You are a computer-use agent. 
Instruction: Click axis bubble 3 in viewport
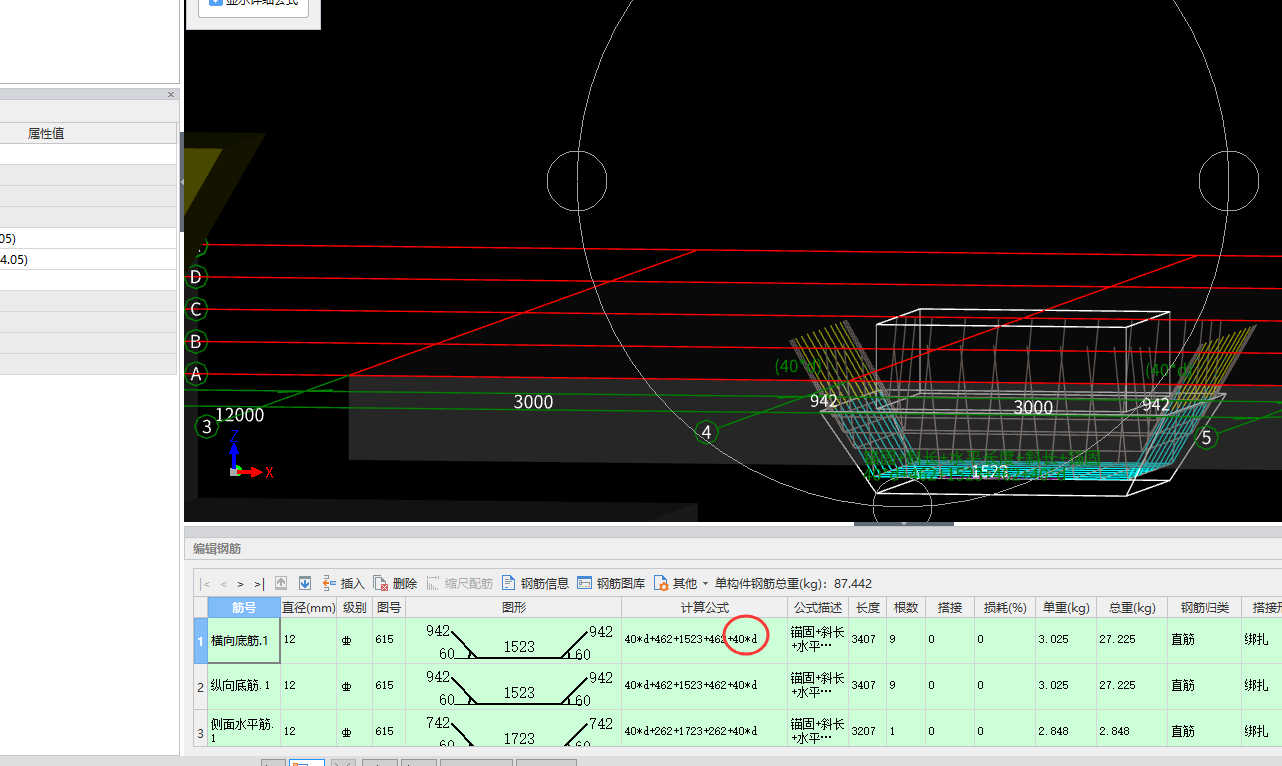(206, 427)
